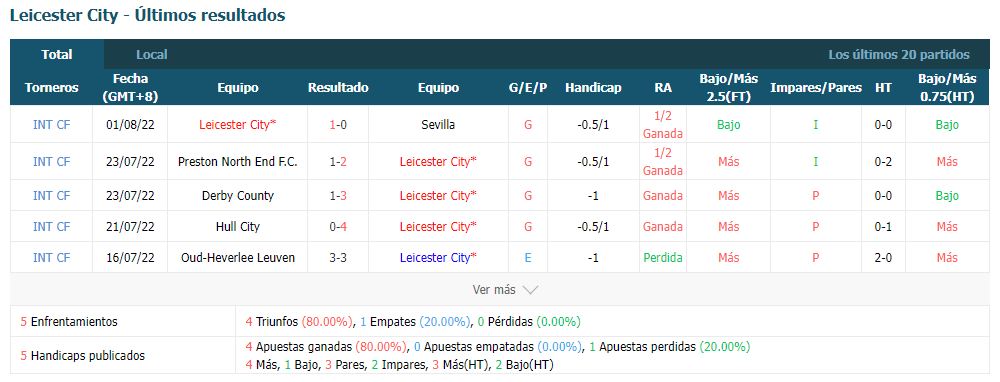Expand the Ver más chevron

pyautogui.click(x=530, y=290)
